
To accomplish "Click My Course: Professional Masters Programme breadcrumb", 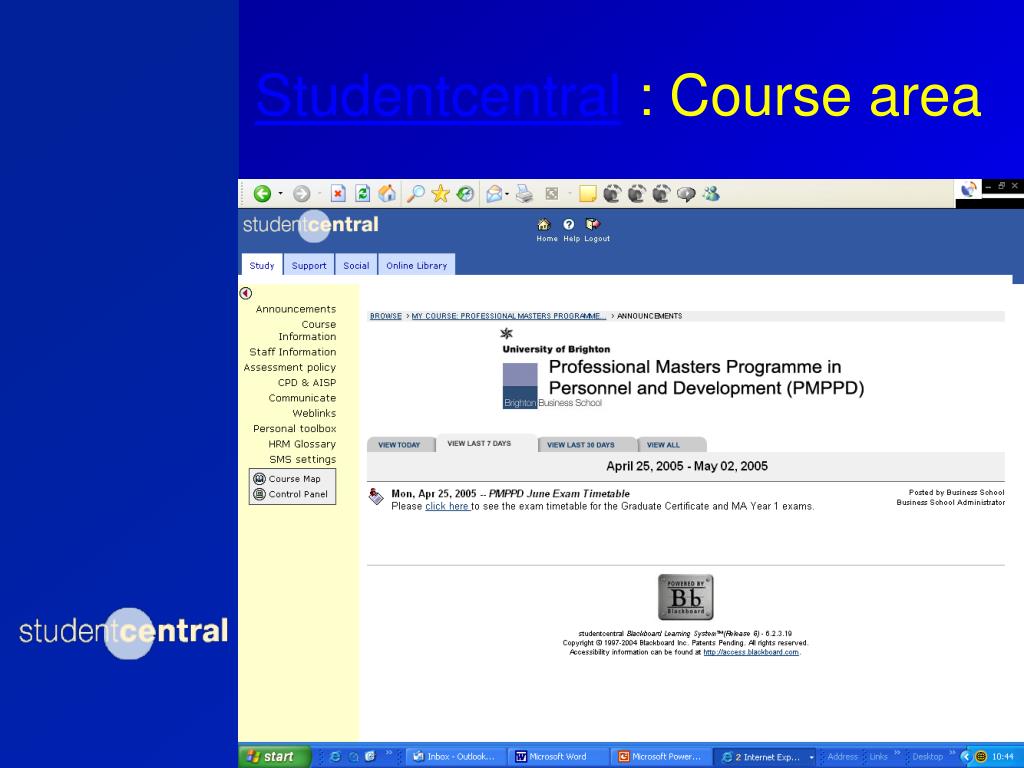I will [x=509, y=316].
